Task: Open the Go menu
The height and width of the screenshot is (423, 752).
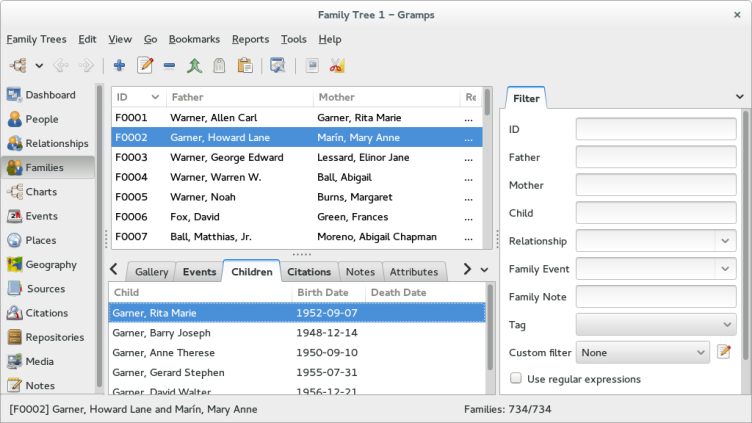Action: click(151, 39)
